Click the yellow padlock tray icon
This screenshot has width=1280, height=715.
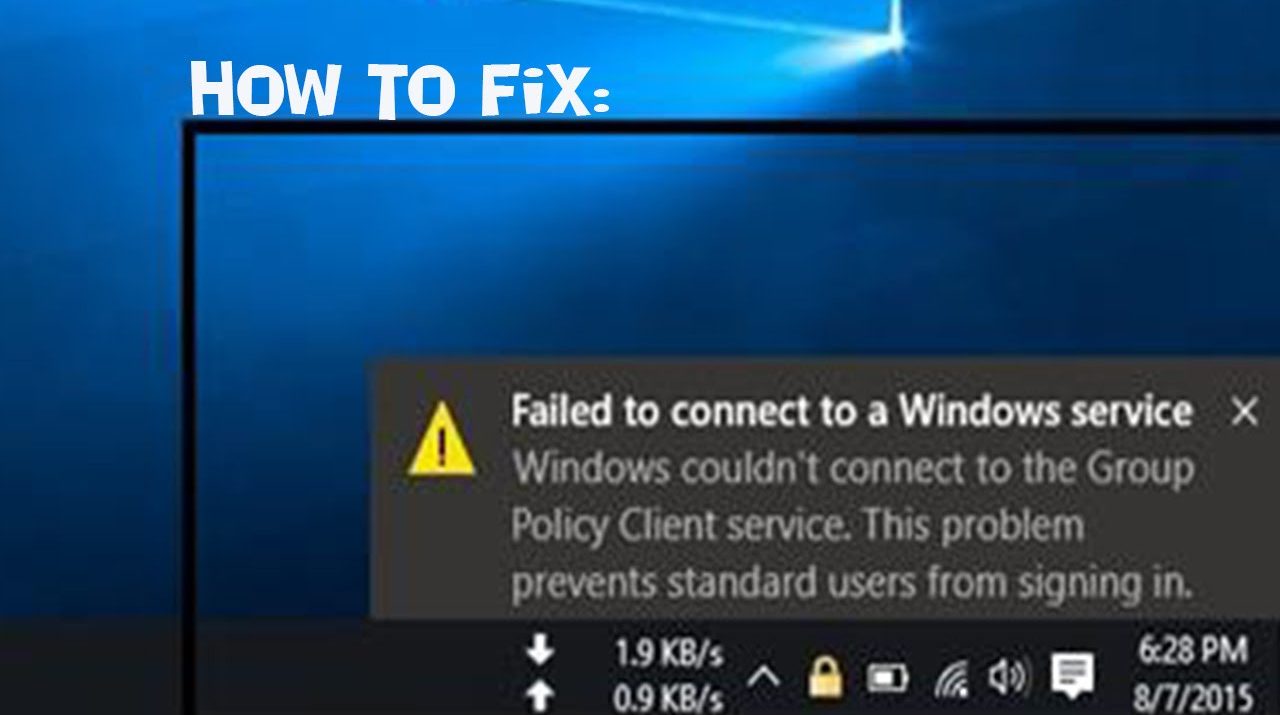825,676
